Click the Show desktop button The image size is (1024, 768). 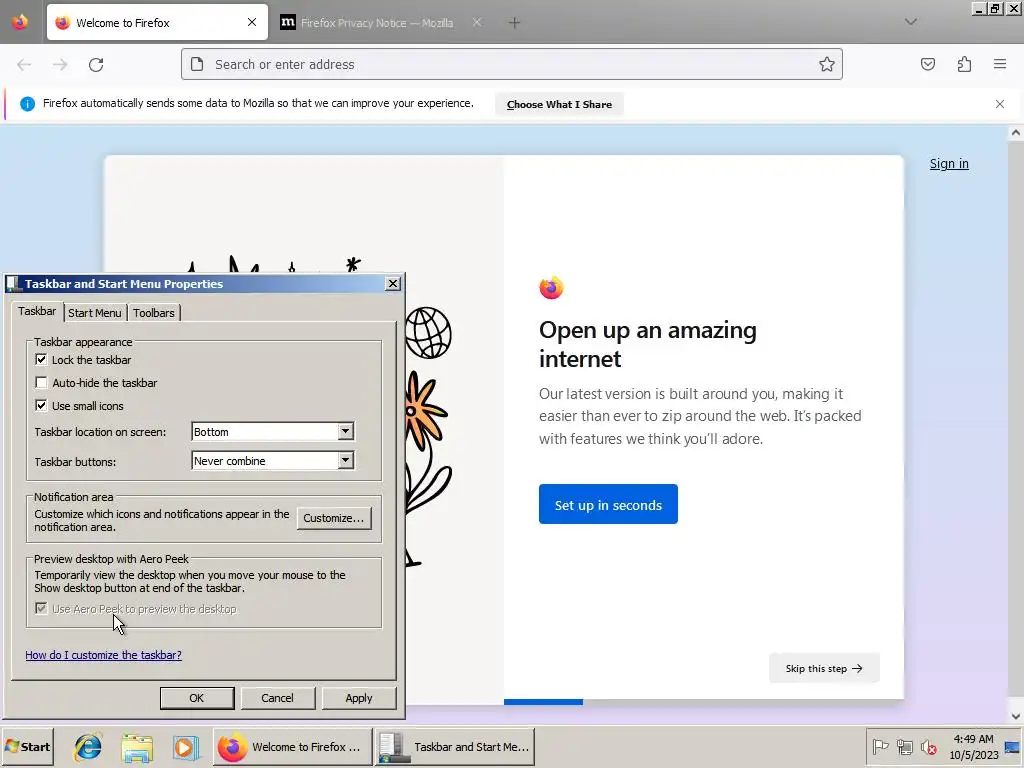(1014, 747)
